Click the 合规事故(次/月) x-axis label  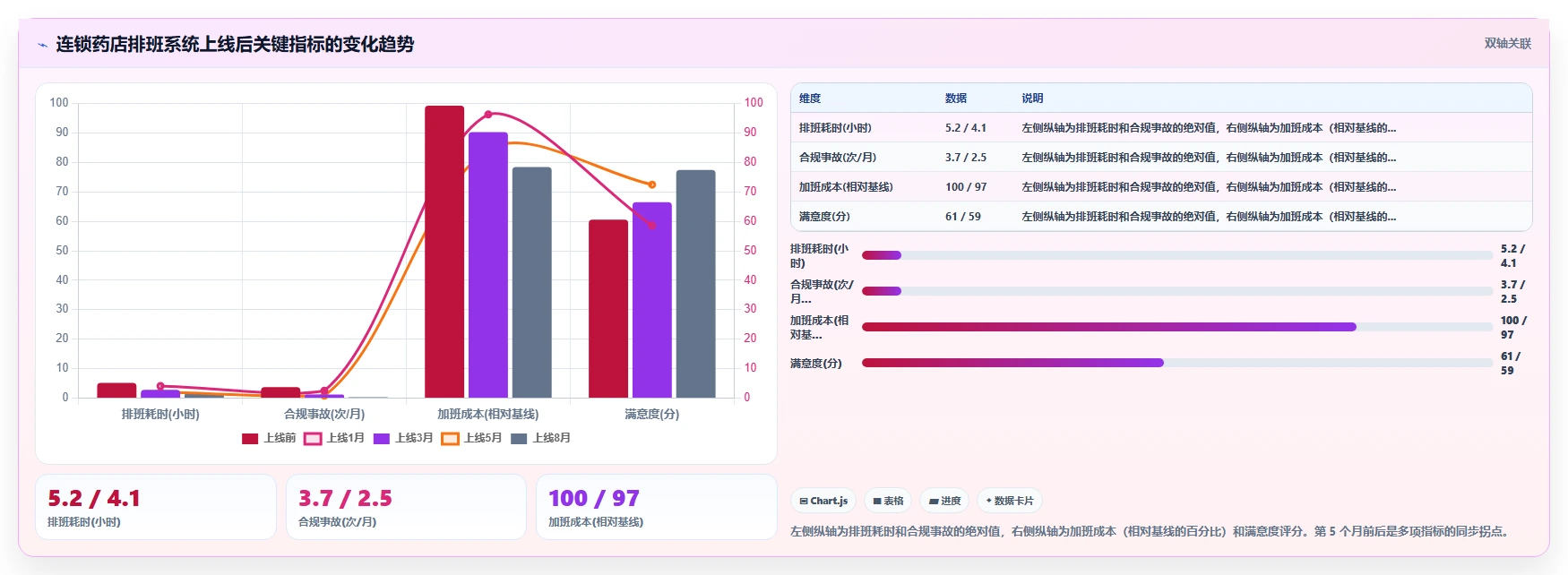(324, 414)
